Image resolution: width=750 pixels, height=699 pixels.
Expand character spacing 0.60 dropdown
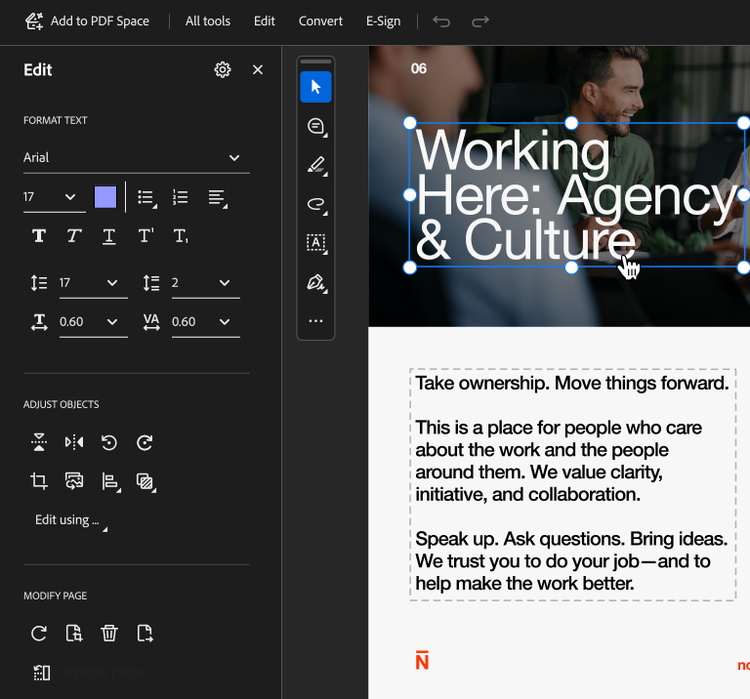tap(224, 322)
